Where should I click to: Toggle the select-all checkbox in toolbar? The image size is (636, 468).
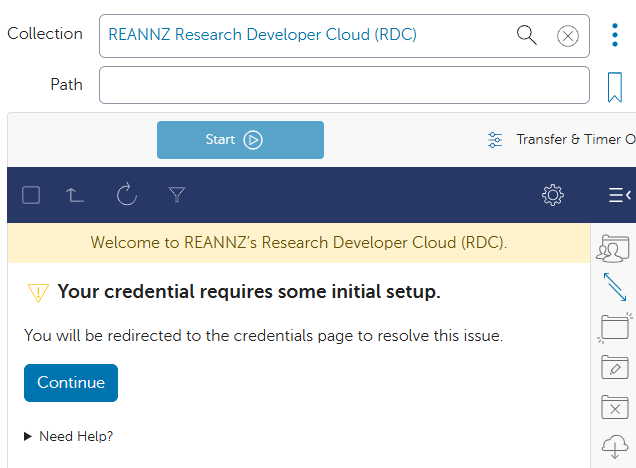(x=31, y=195)
